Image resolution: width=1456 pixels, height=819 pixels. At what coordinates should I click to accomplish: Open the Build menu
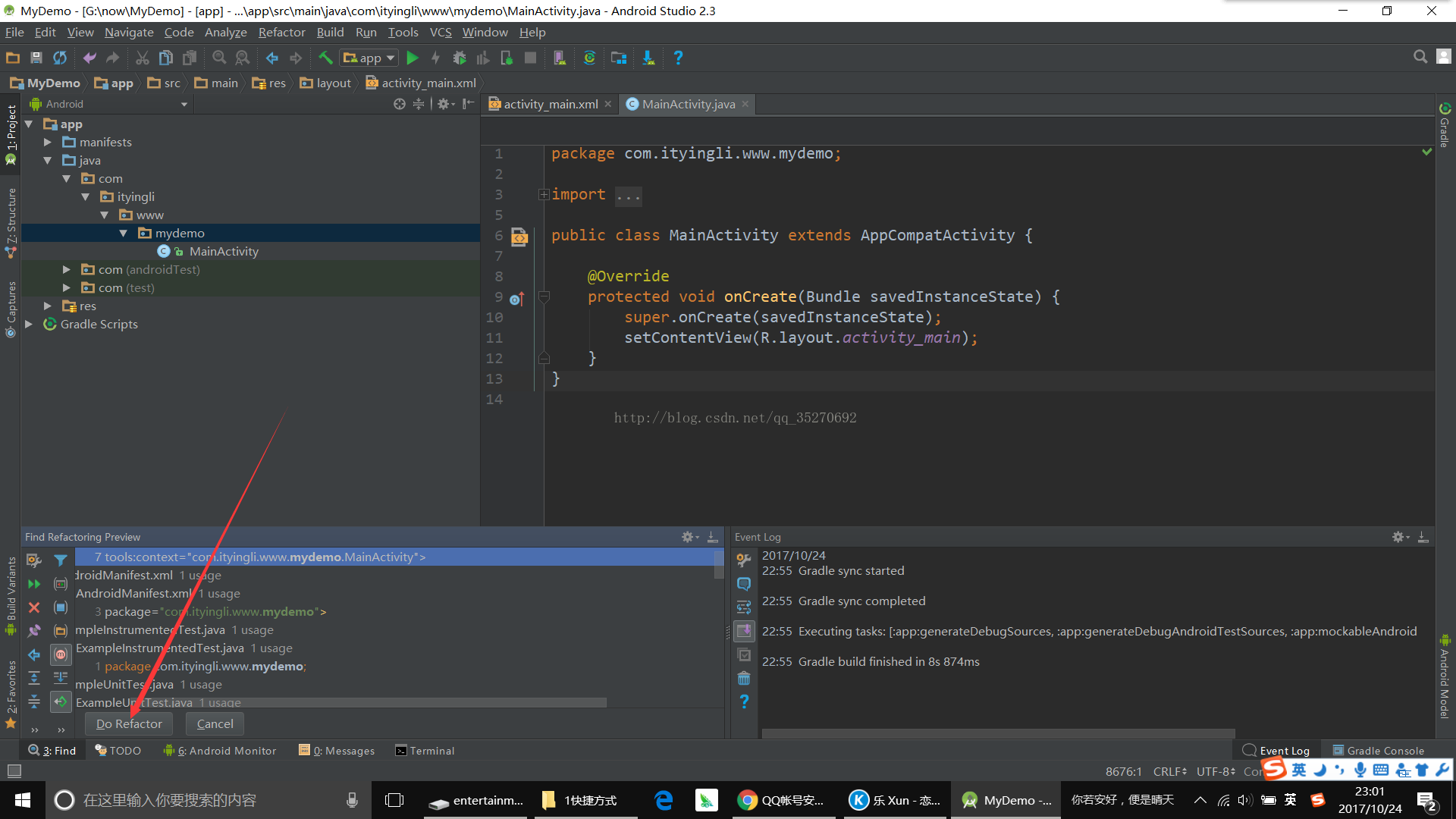[330, 32]
